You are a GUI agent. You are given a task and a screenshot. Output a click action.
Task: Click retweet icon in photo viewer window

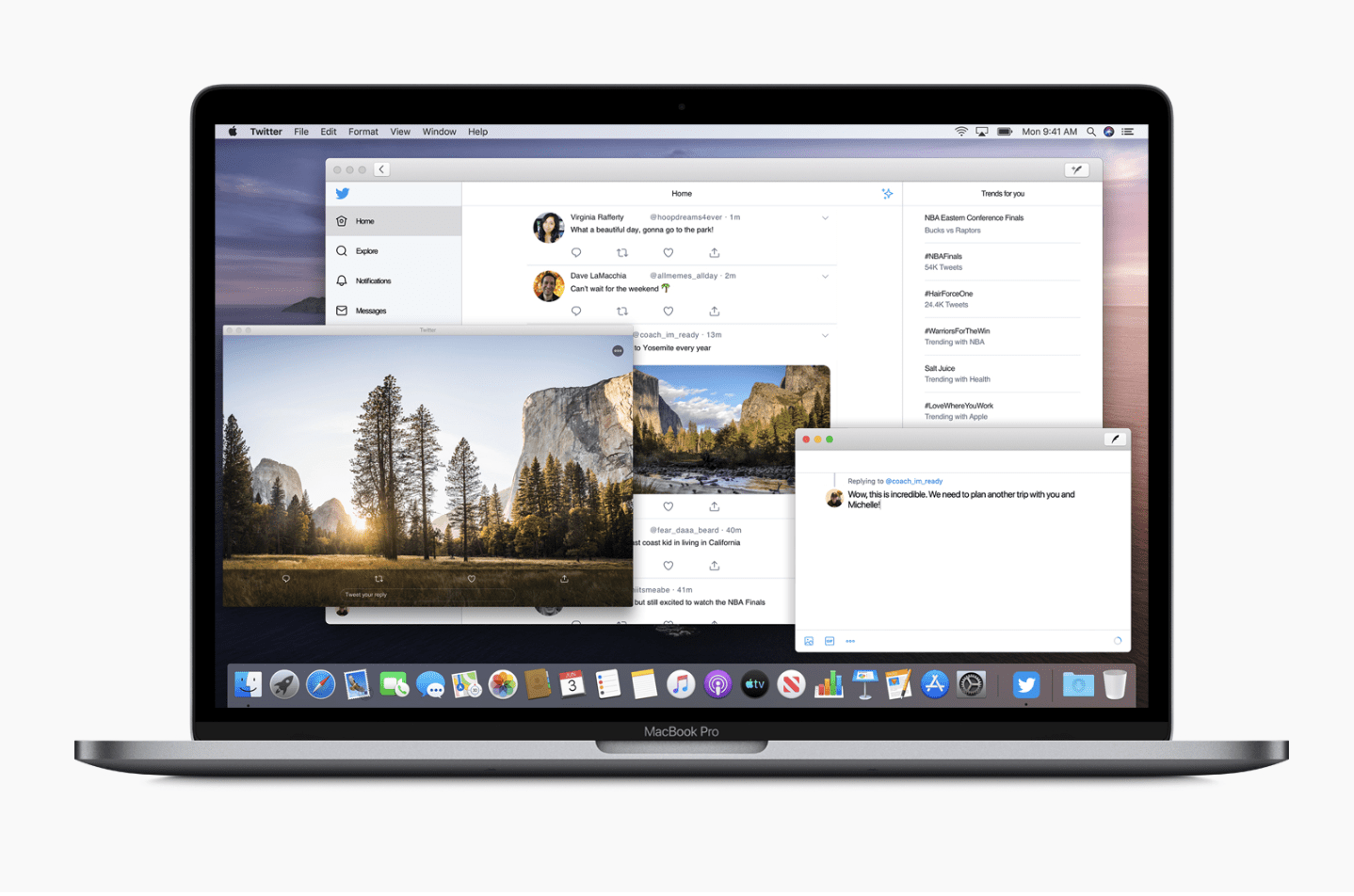379,579
